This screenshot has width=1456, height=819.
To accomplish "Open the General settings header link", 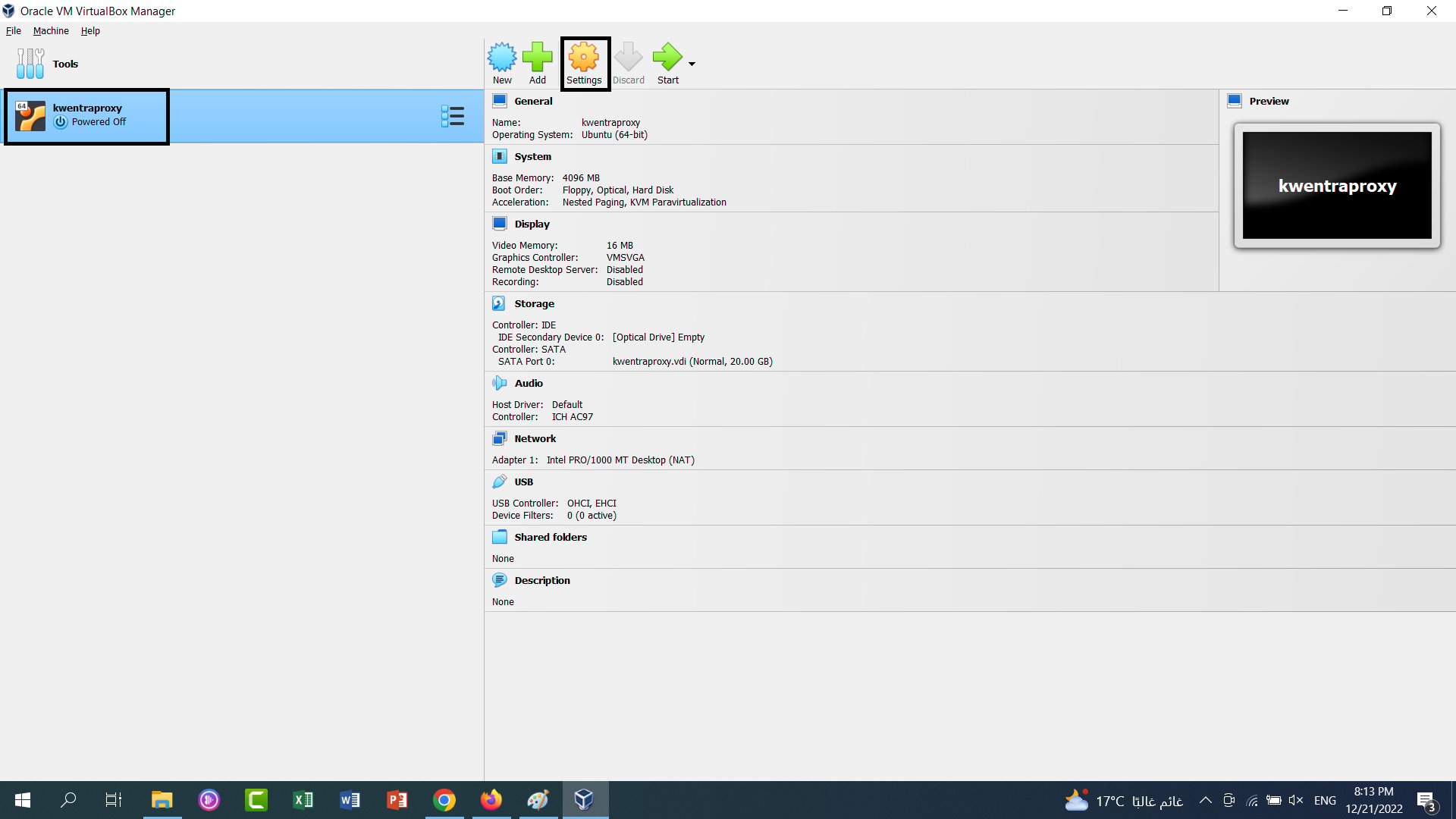I will tap(534, 101).
